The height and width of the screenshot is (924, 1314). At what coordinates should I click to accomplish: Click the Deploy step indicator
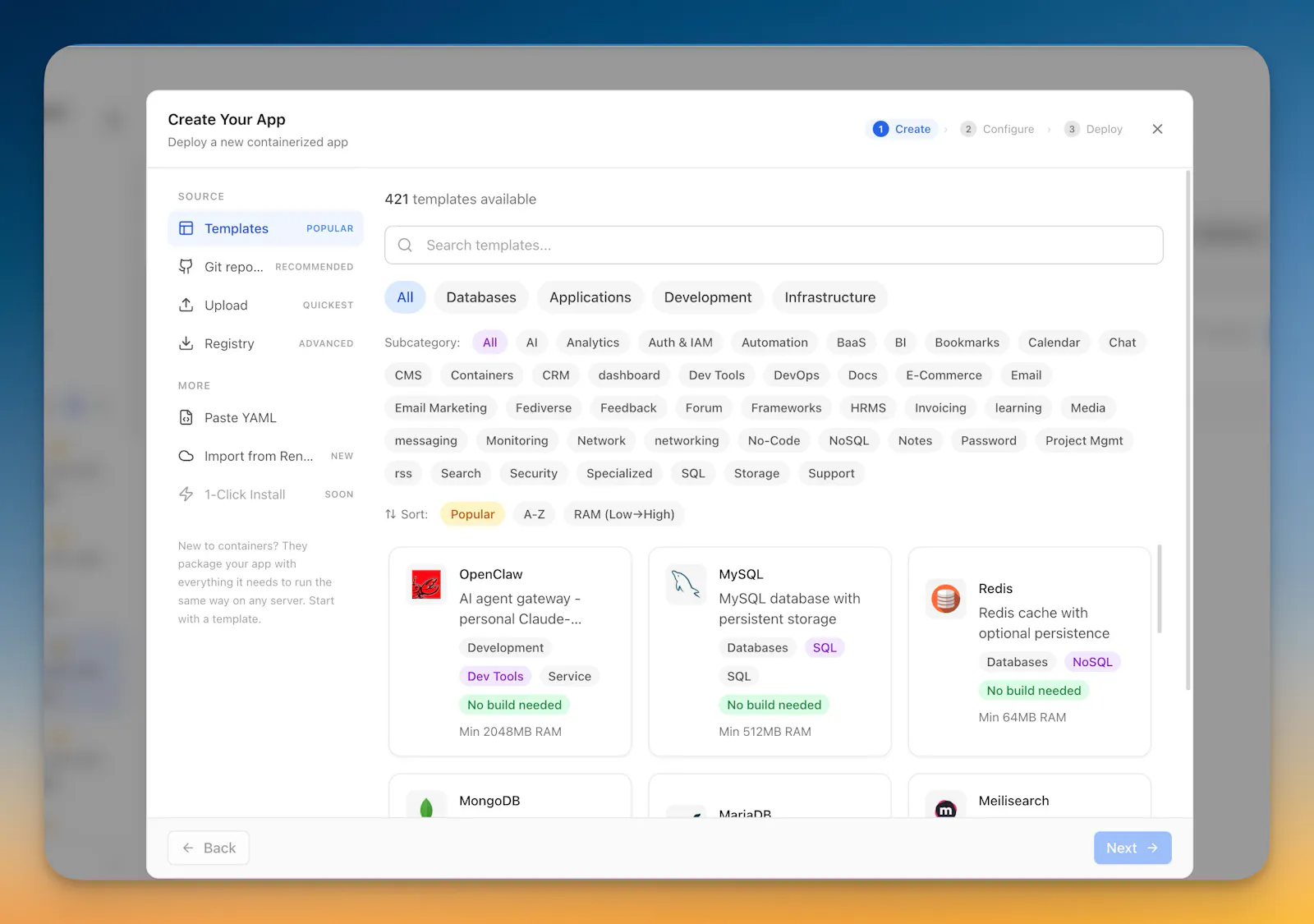tap(1093, 129)
